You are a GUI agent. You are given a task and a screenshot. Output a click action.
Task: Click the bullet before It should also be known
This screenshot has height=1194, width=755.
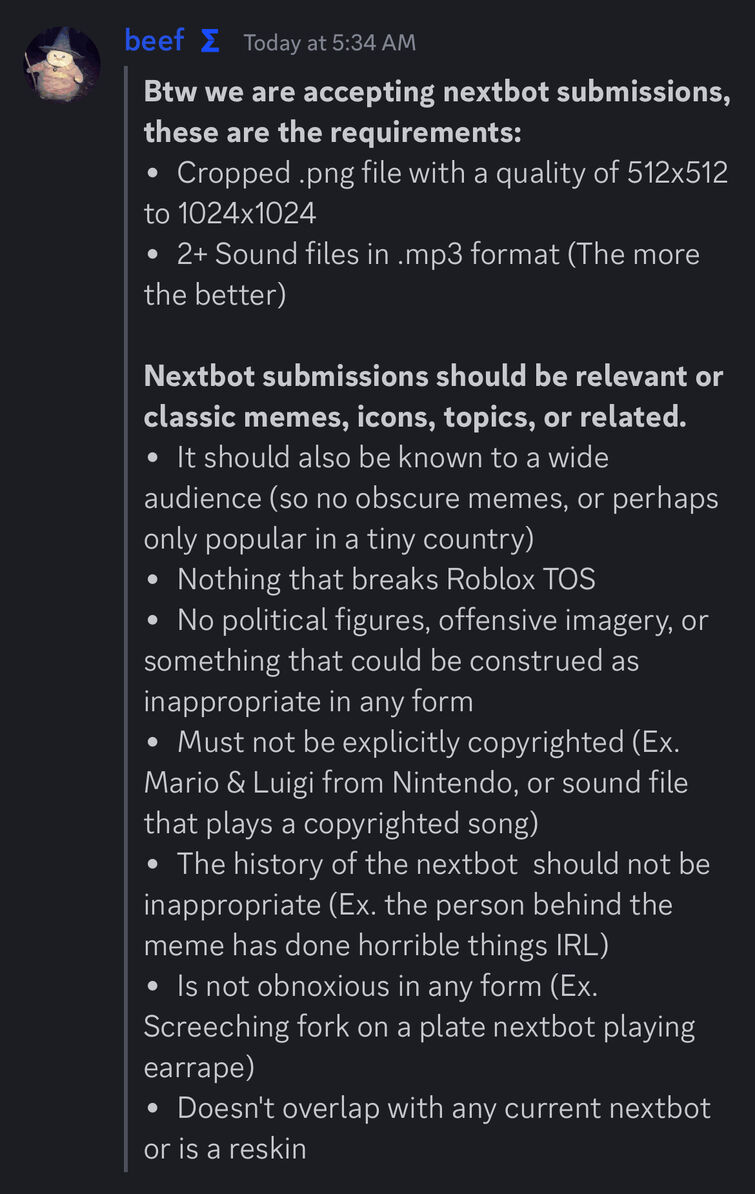coord(153,458)
